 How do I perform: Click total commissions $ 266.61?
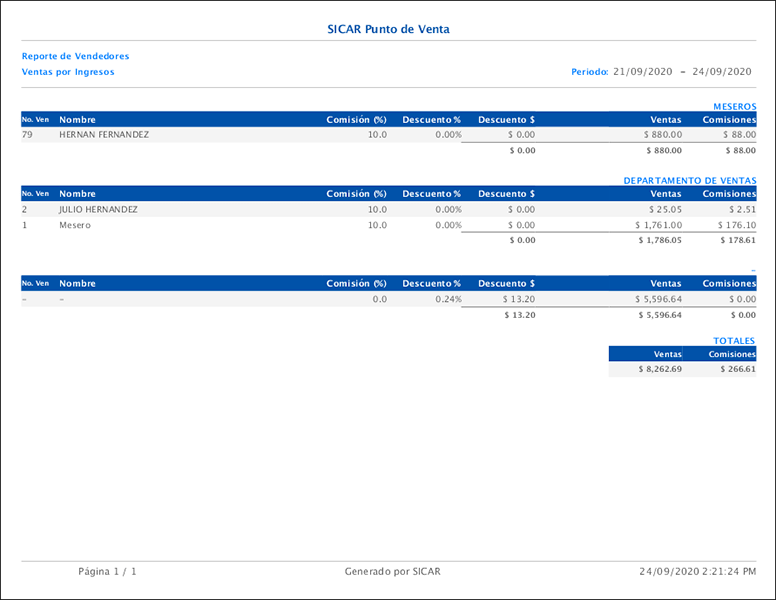click(738, 369)
